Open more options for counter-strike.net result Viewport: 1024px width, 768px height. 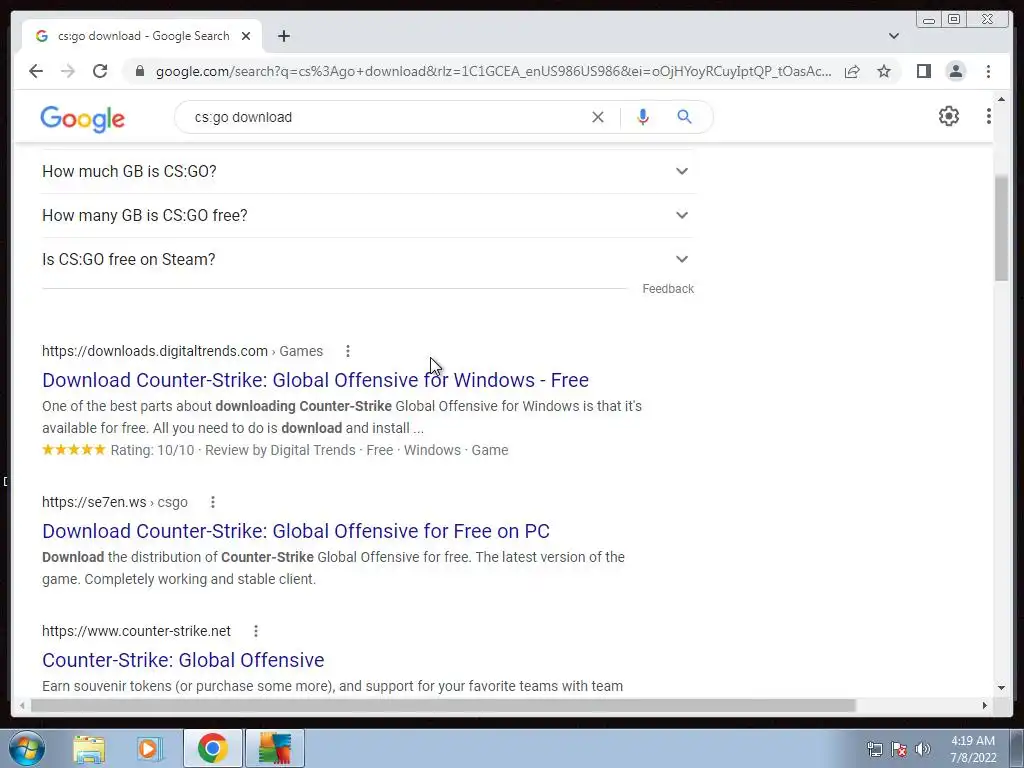[x=255, y=632]
